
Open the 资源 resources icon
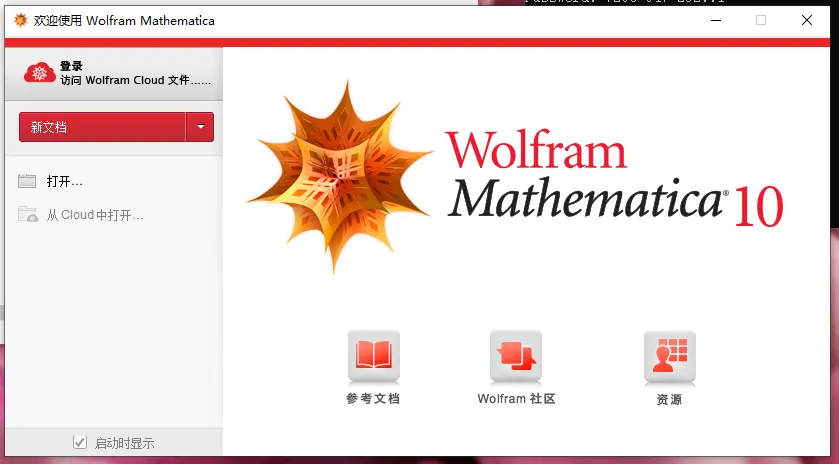coord(670,356)
